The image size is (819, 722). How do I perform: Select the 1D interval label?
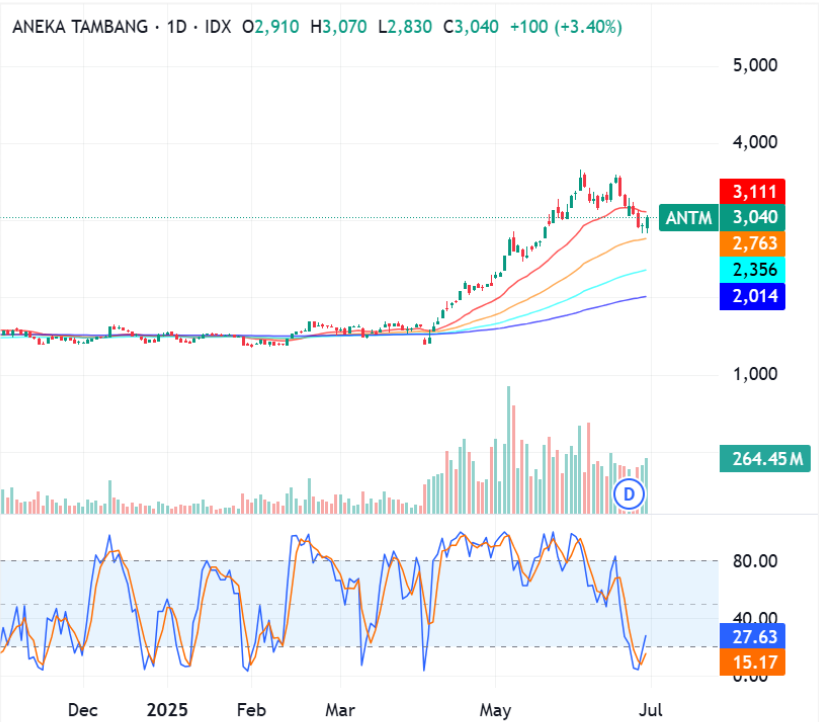[177, 27]
